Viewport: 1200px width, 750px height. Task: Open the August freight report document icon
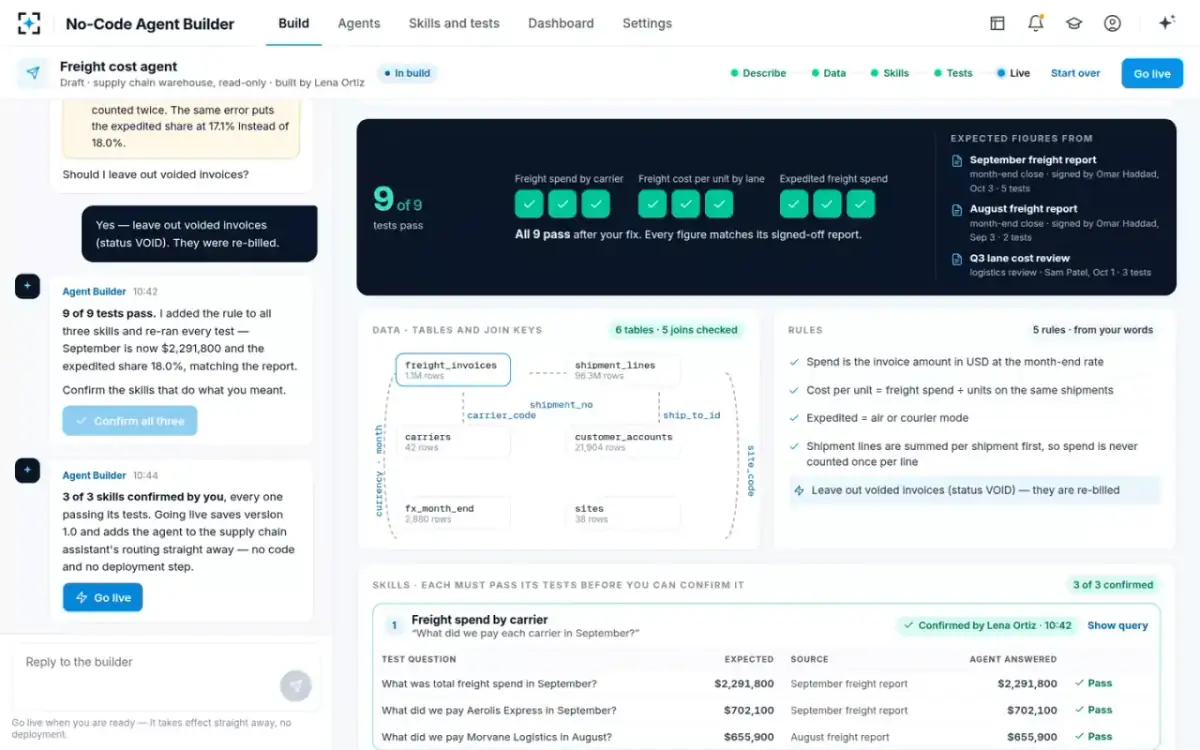tap(958, 209)
